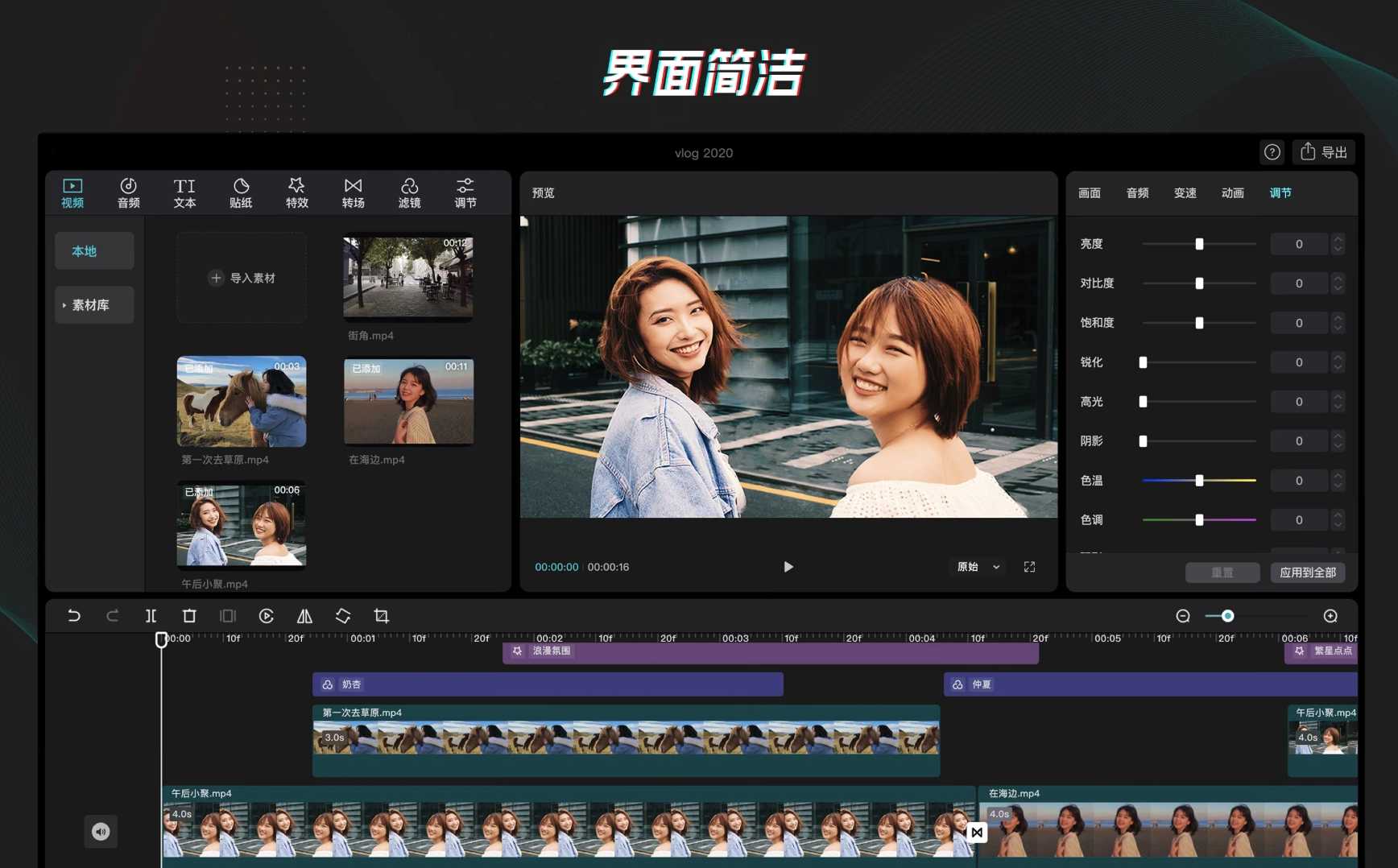Mute the main track speaker icon
The image size is (1398, 868).
click(101, 832)
